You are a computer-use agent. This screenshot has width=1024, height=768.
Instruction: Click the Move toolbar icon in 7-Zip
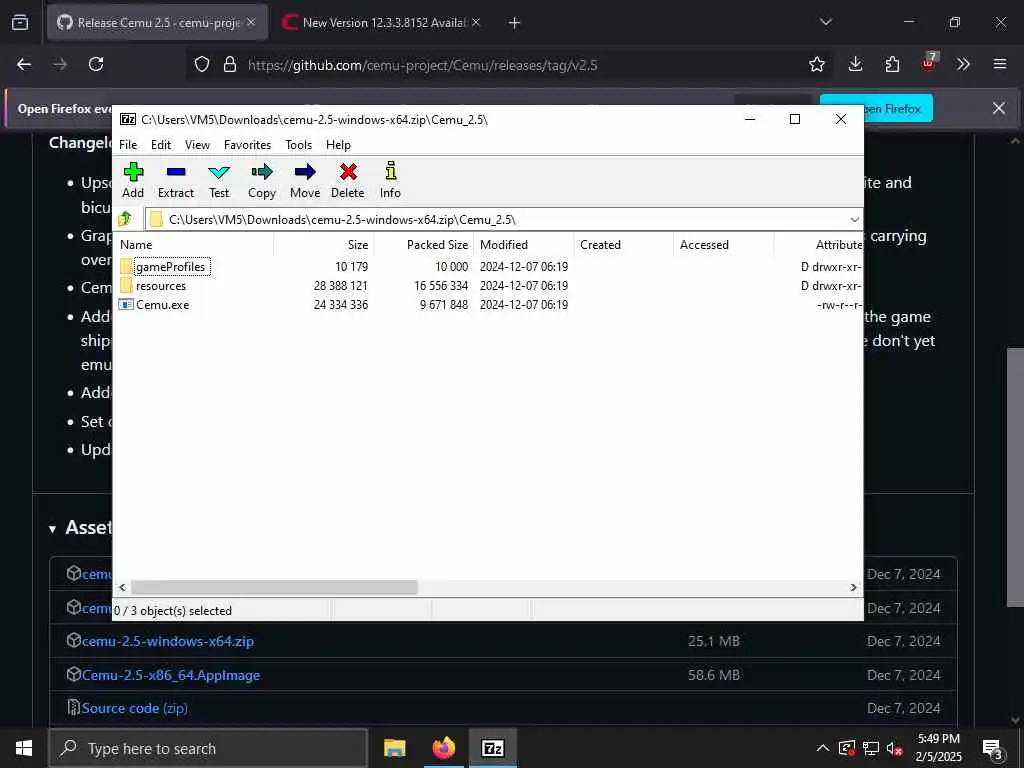305,180
